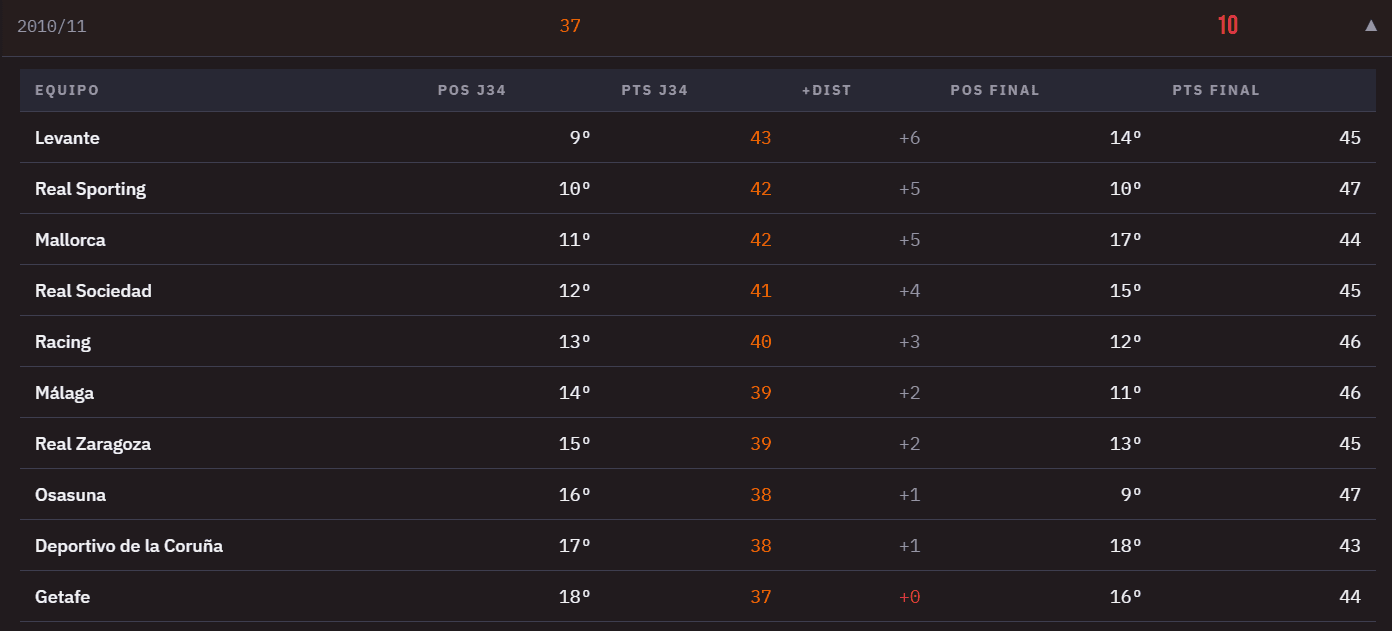Select the Racing team name

[63, 342]
